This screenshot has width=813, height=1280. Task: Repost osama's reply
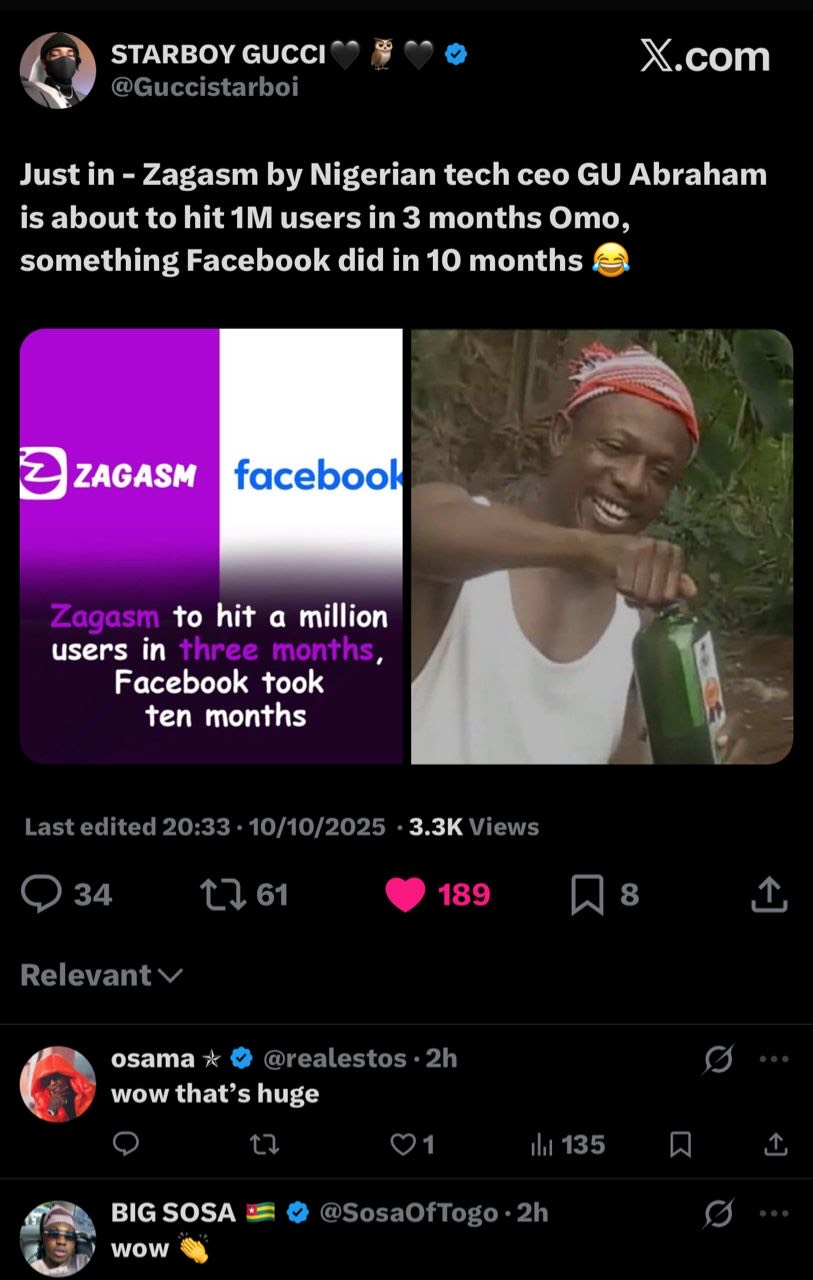tap(263, 1144)
